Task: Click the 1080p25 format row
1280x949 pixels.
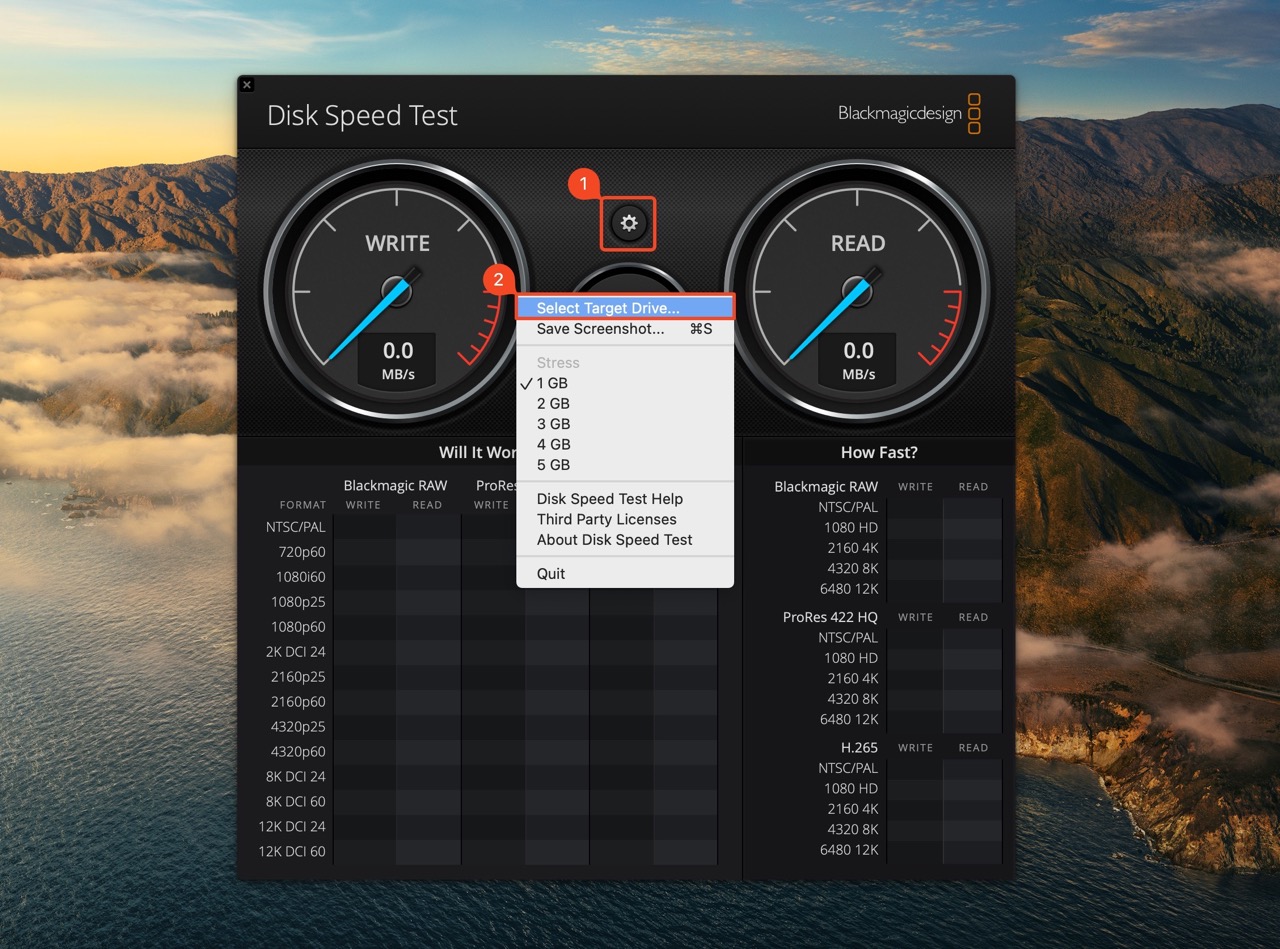Action: pyautogui.click(x=298, y=602)
